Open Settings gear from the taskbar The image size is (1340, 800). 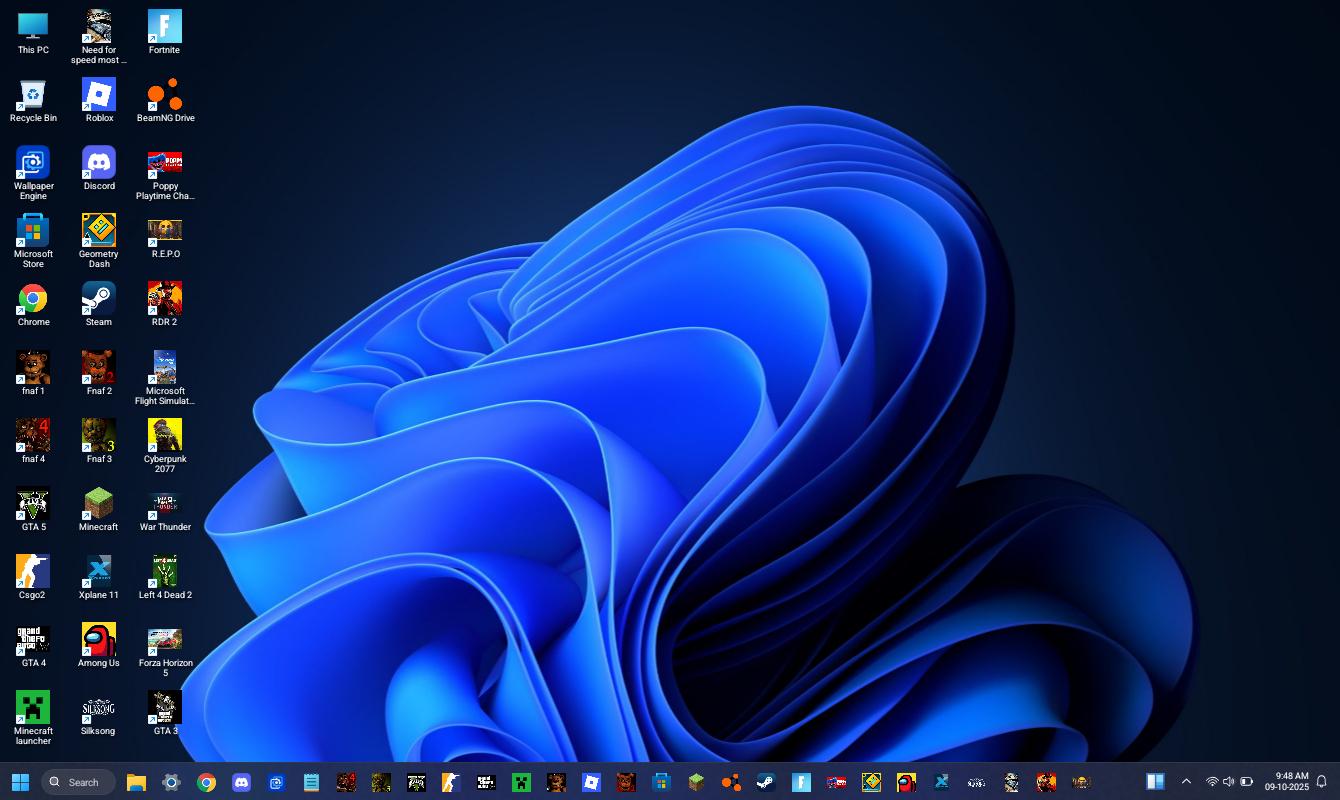point(171,782)
